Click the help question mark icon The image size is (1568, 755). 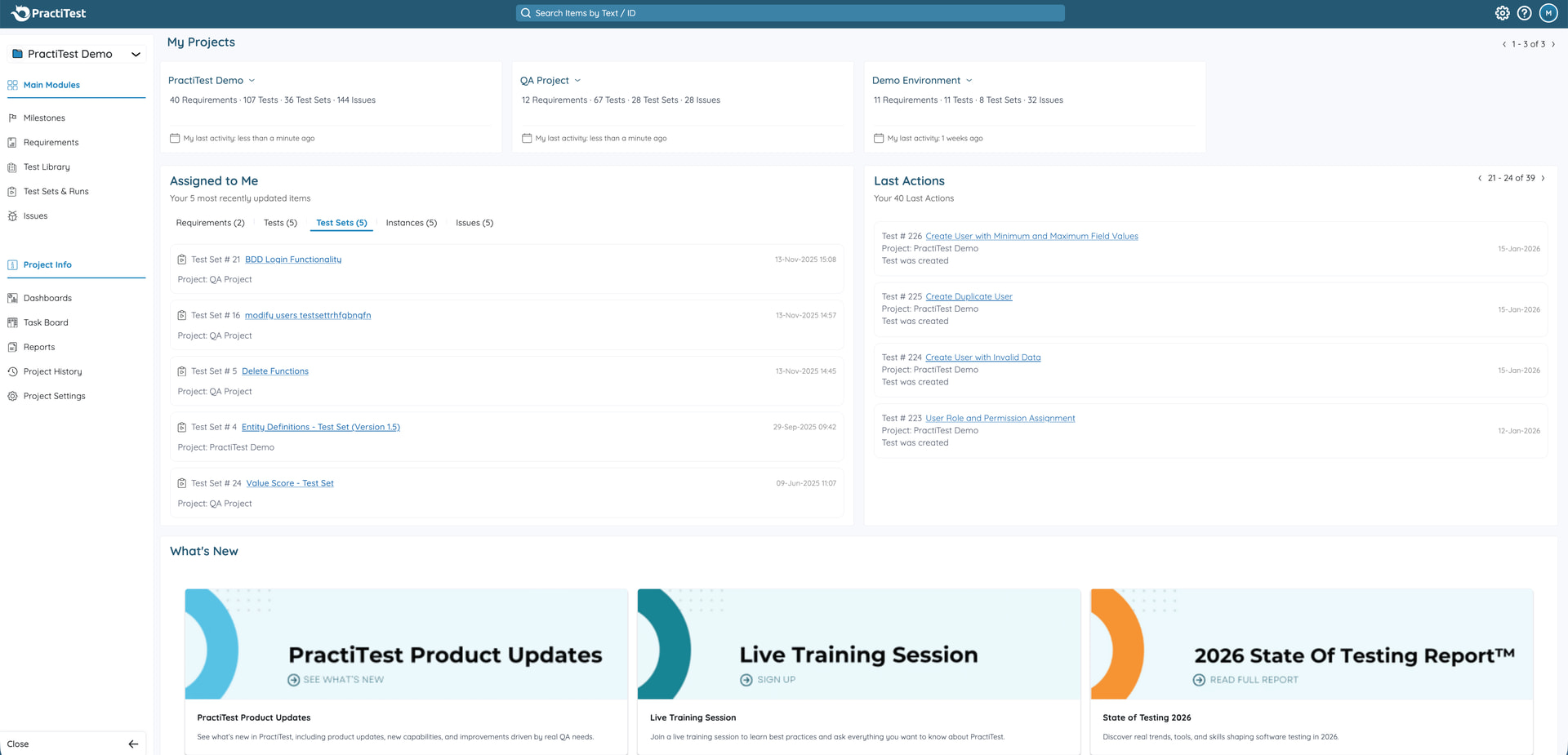(x=1524, y=13)
